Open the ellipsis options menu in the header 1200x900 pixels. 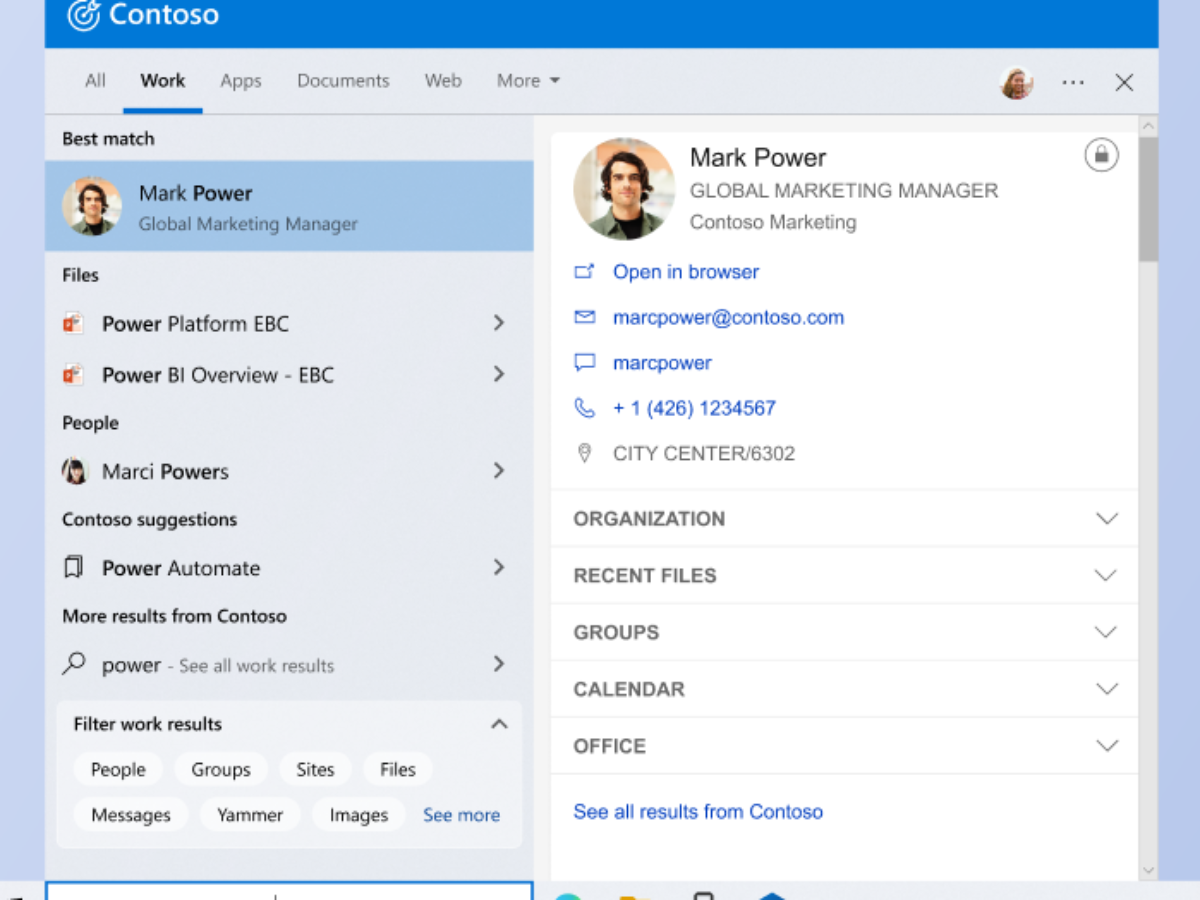1073,82
